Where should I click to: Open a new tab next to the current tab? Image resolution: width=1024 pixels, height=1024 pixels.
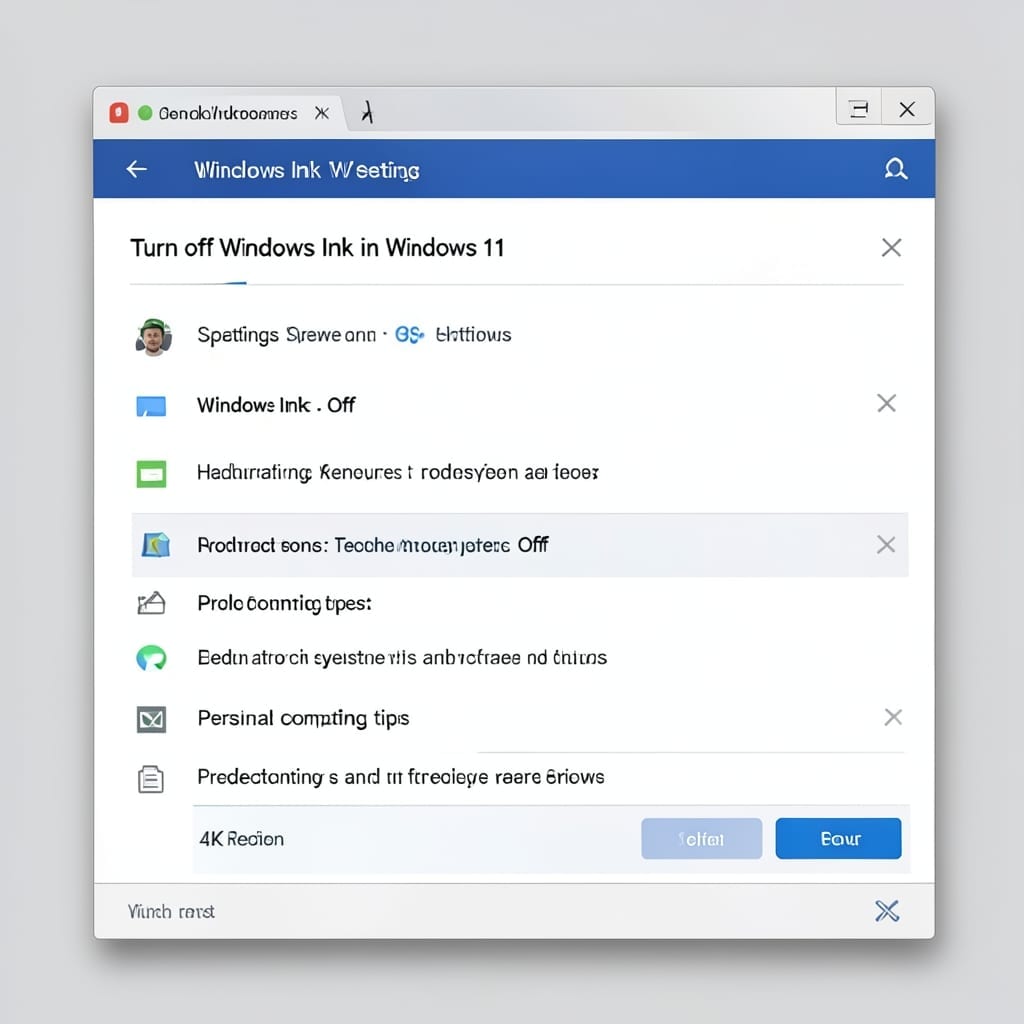click(x=368, y=112)
